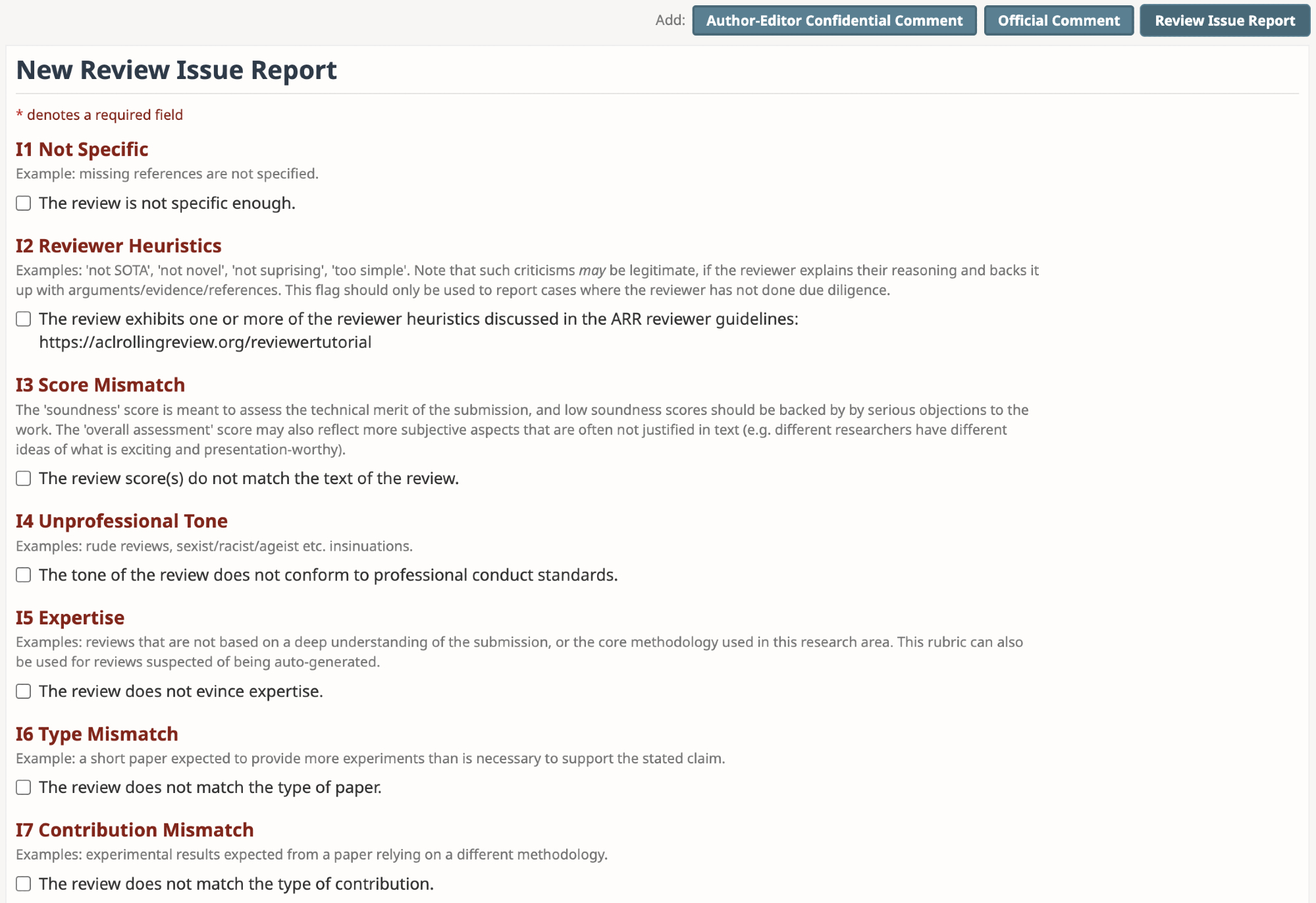
Task: Click the Author-Editor Confidential Comment button
Action: click(834, 20)
